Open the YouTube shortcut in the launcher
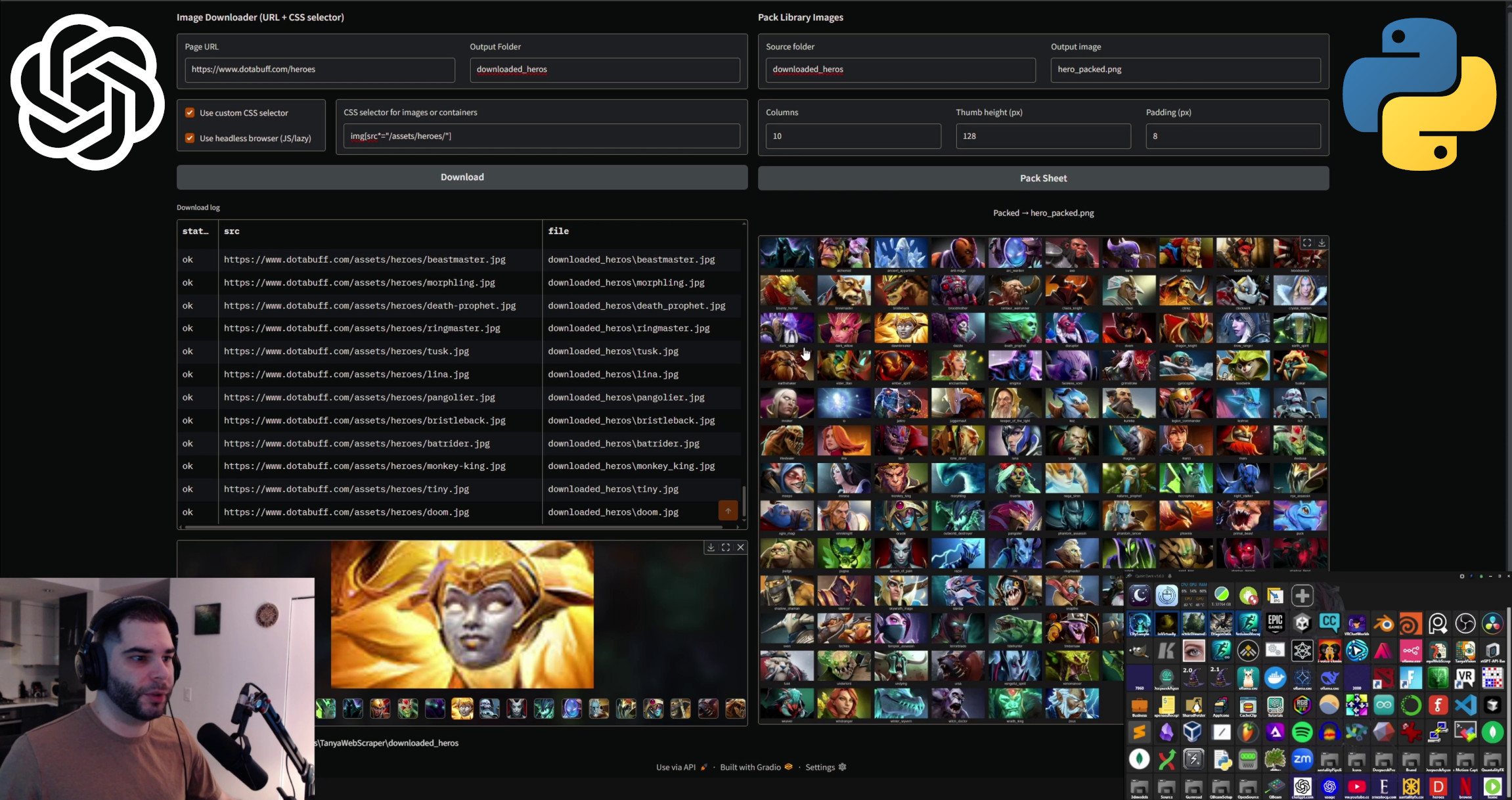1512x800 pixels. click(1357, 787)
